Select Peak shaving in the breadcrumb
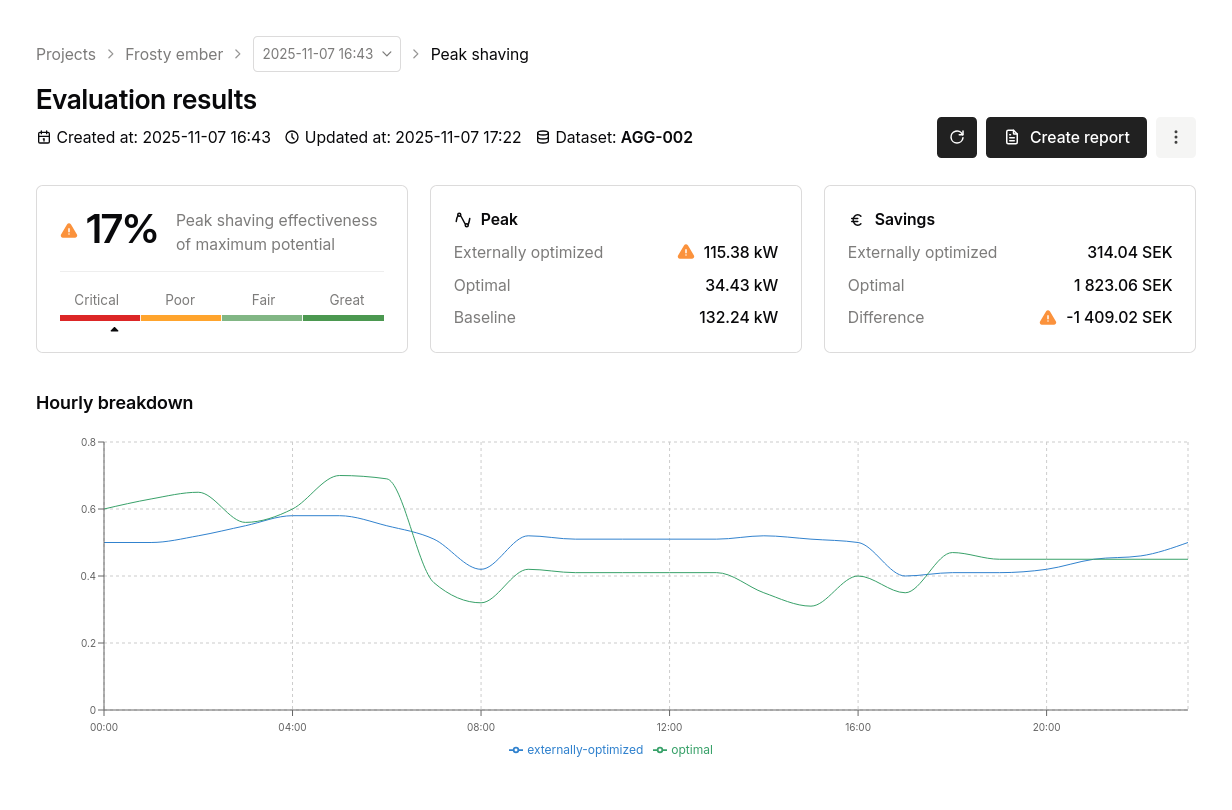Screen dimensions: 1232x810 pos(479,54)
